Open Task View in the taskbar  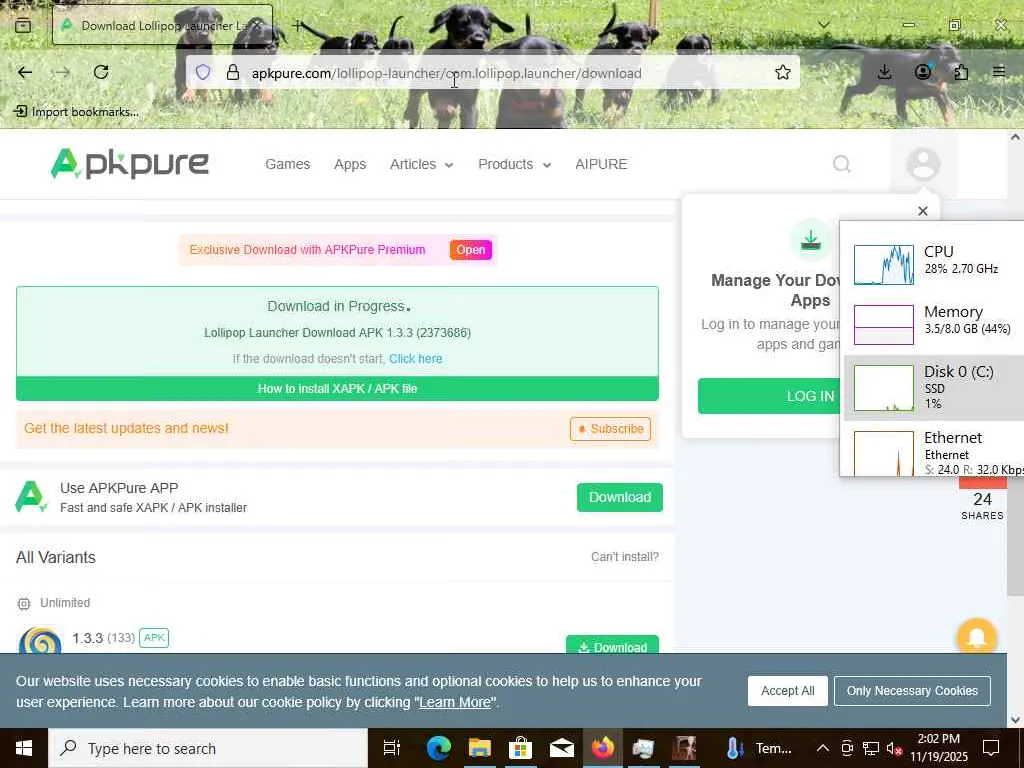pyautogui.click(x=391, y=748)
